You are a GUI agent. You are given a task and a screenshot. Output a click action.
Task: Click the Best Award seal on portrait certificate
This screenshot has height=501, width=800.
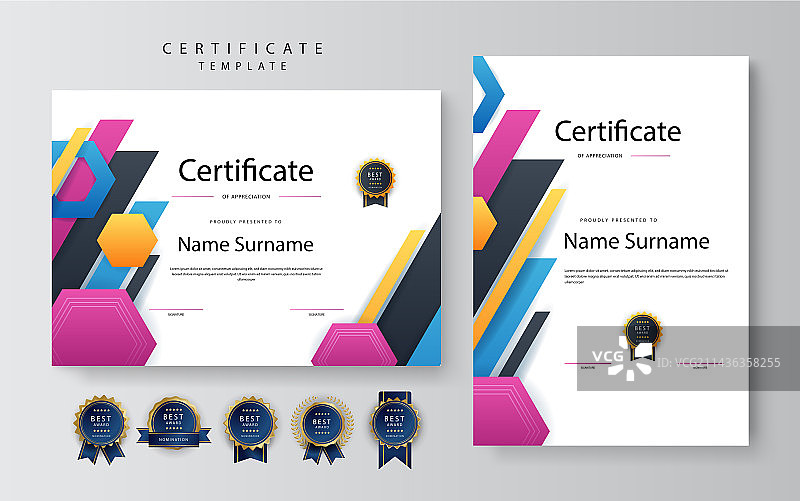click(x=642, y=332)
